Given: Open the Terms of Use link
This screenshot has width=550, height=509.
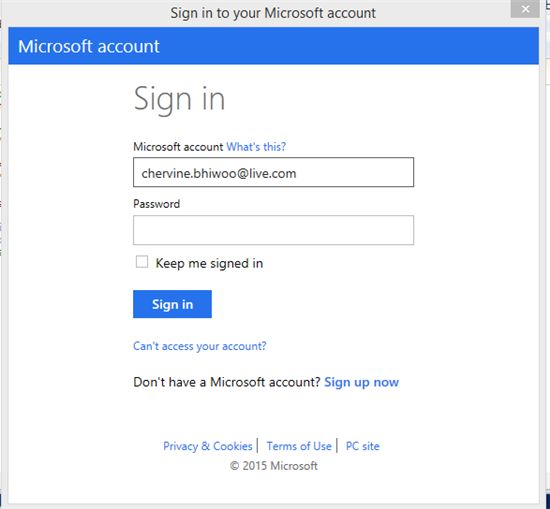Looking at the screenshot, I should click(299, 446).
